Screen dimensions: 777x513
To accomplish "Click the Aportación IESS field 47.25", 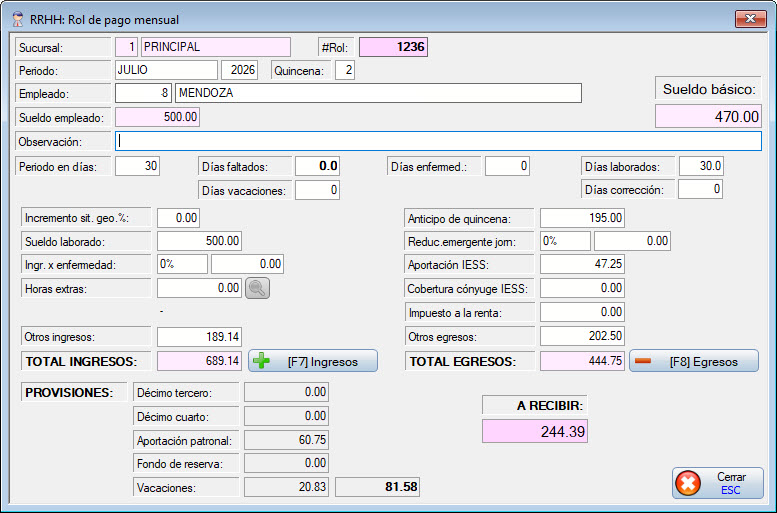I will (582, 264).
